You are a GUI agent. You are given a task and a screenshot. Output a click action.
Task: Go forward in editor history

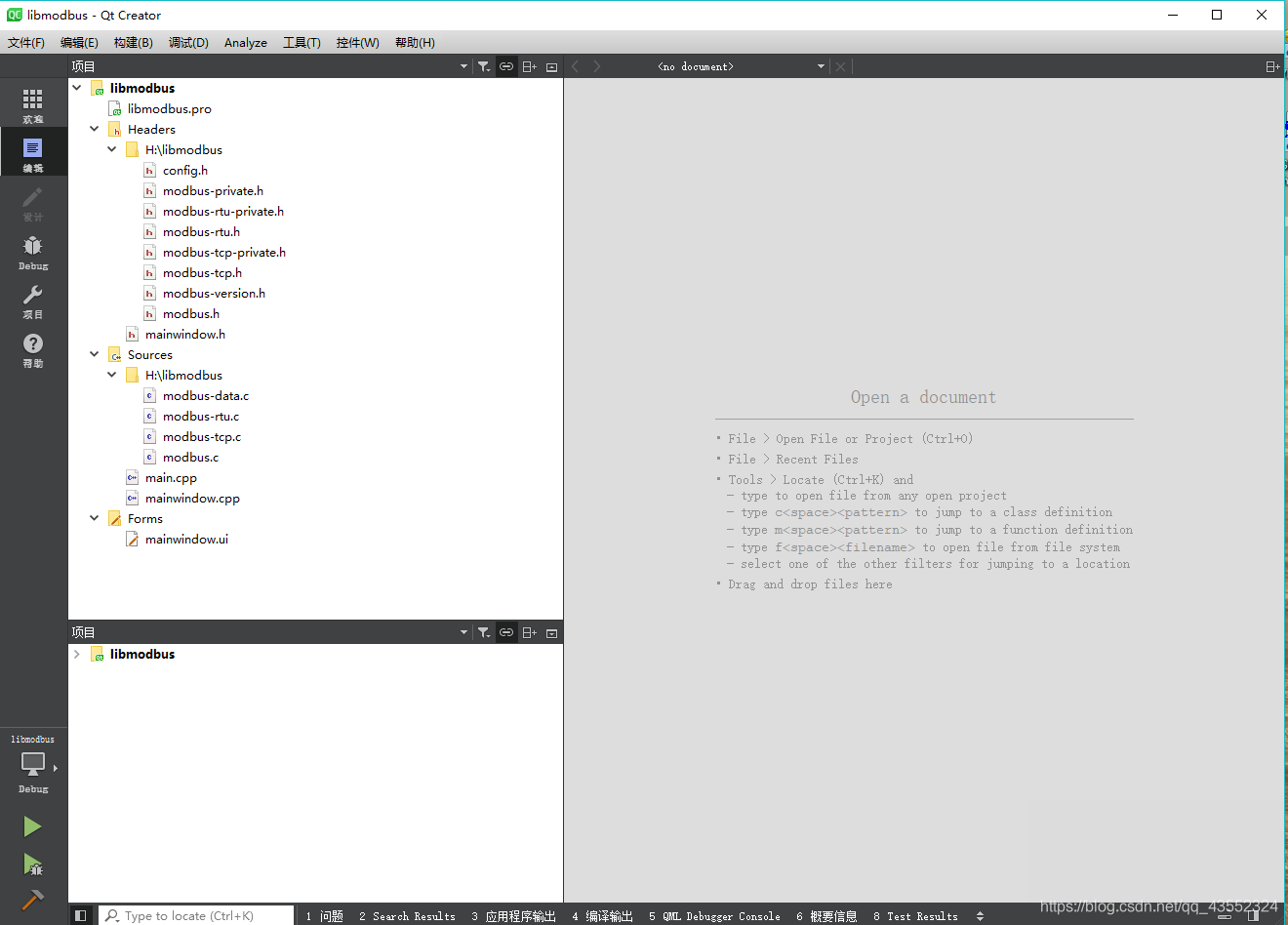(x=597, y=66)
